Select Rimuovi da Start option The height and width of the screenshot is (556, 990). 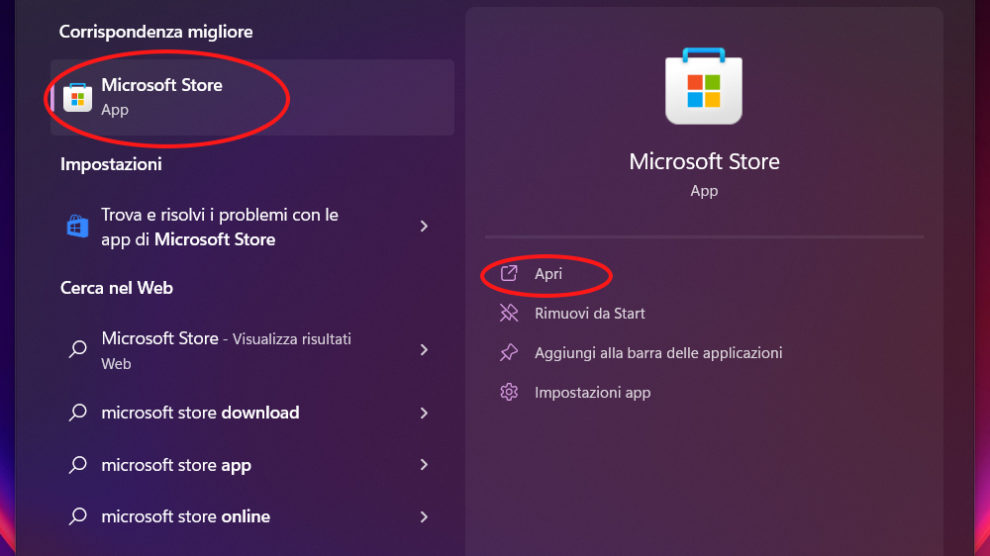(x=589, y=313)
